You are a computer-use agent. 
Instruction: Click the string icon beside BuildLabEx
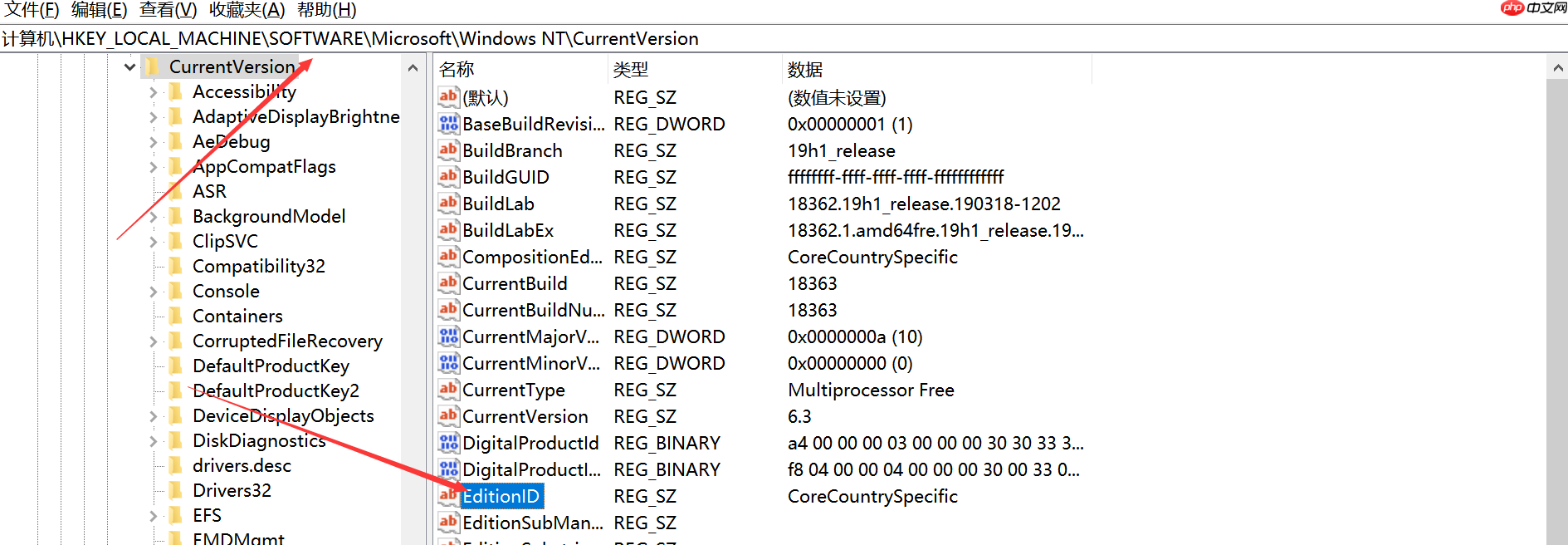pos(448,230)
